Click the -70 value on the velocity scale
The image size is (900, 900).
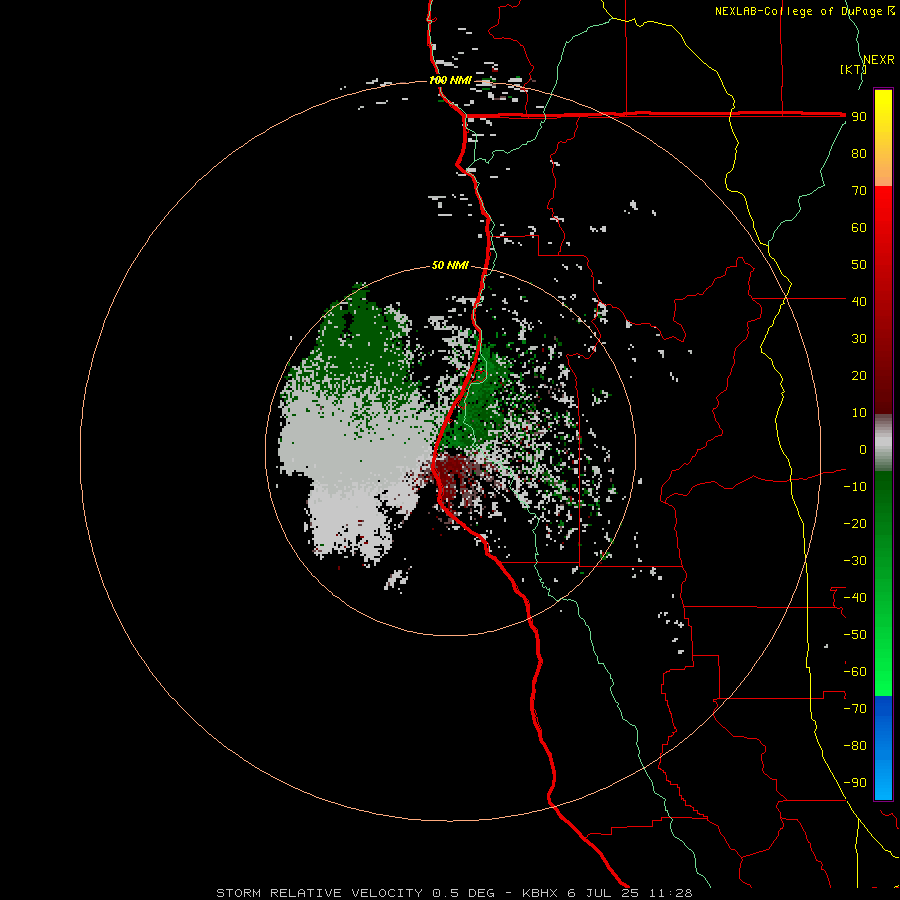pos(855,709)
